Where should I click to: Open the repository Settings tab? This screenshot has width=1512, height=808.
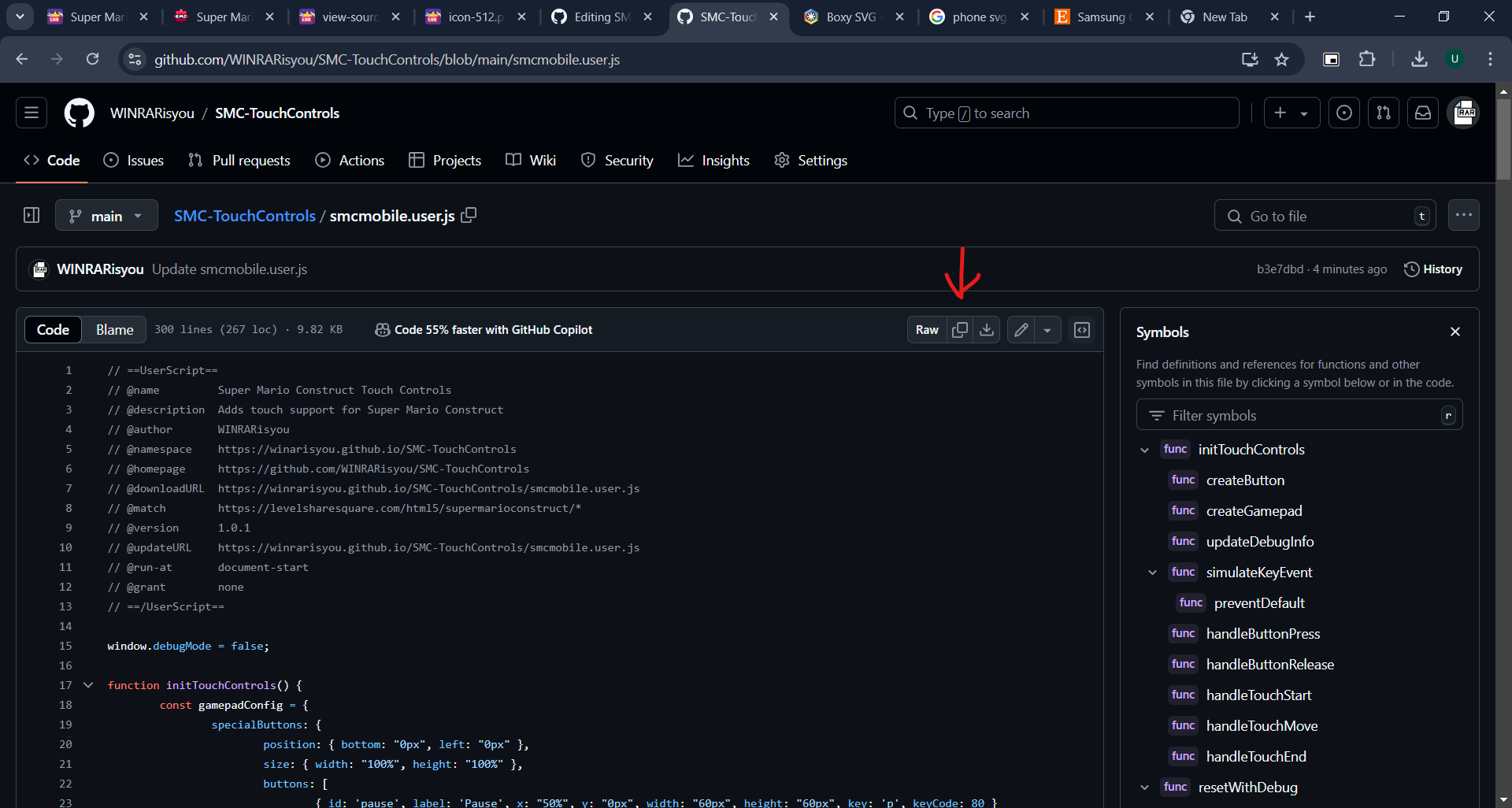(811, 160)
